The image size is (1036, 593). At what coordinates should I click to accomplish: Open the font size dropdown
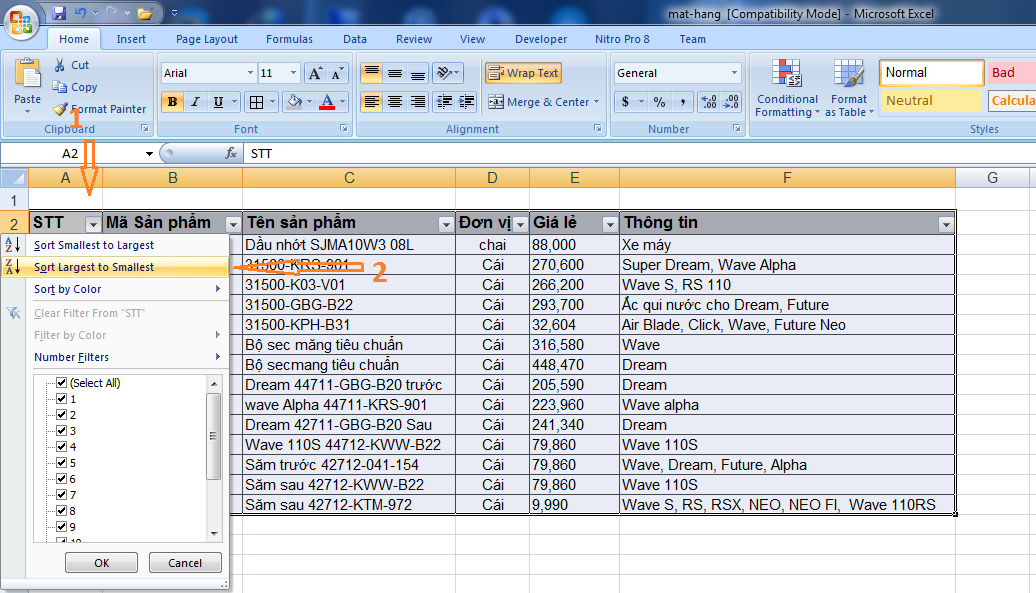(x=294, y=72)
